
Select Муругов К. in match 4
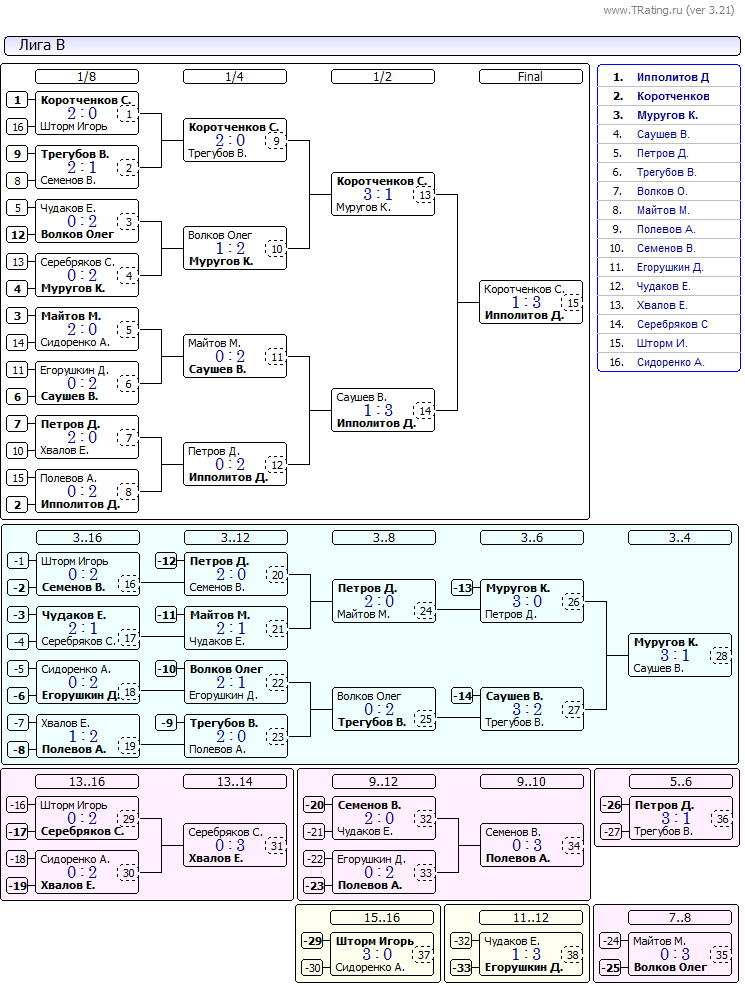(x=73, y=289)
